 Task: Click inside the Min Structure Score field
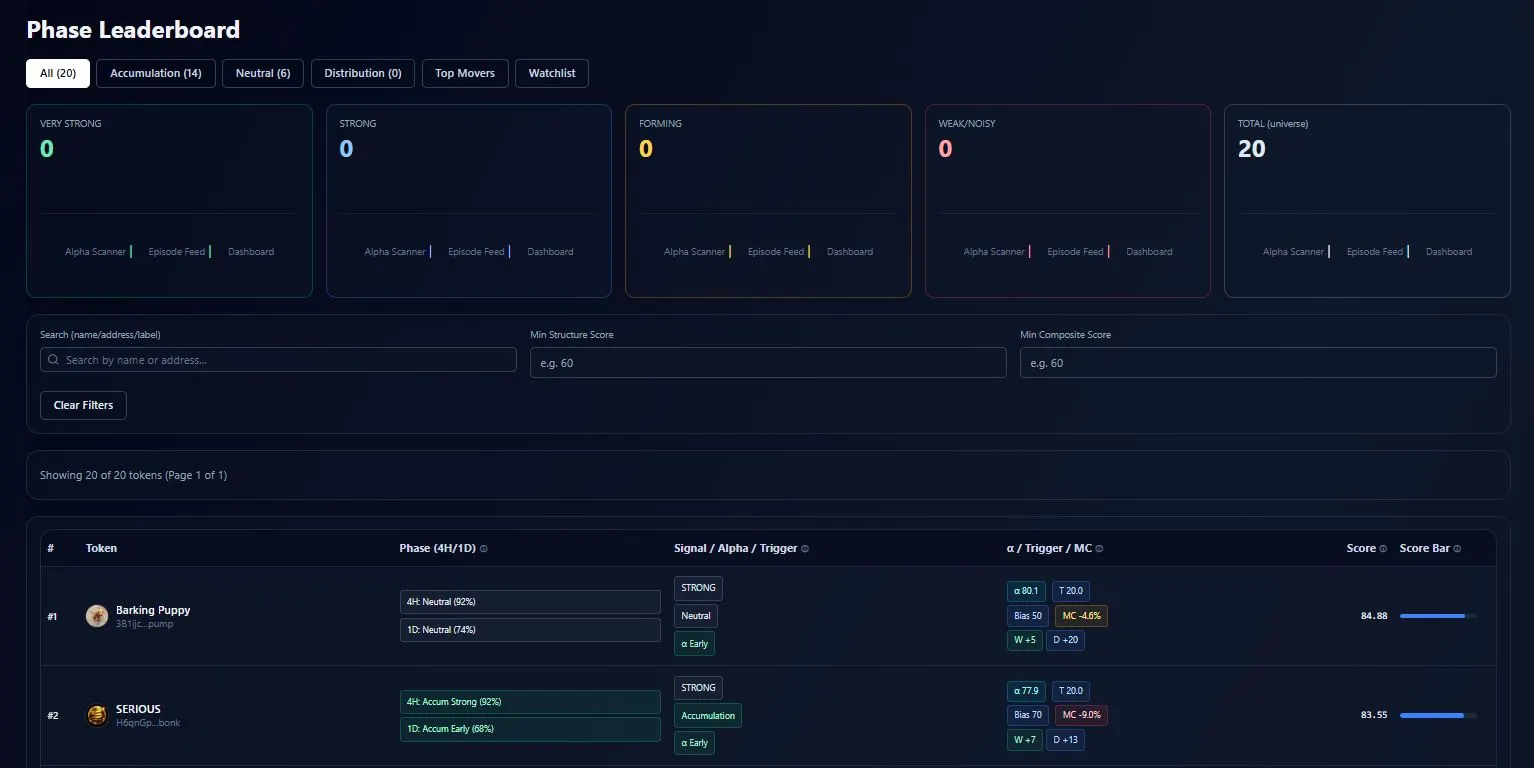(x=767, y=362)
